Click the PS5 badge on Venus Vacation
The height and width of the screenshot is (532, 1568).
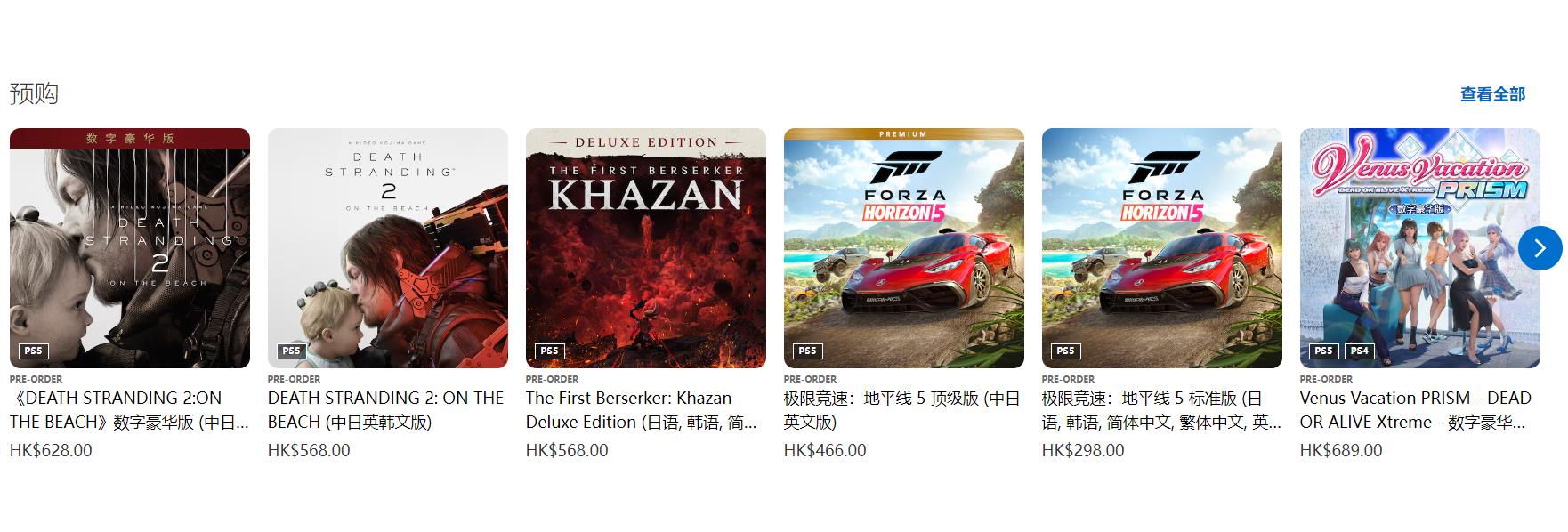tap(1323, 351)
